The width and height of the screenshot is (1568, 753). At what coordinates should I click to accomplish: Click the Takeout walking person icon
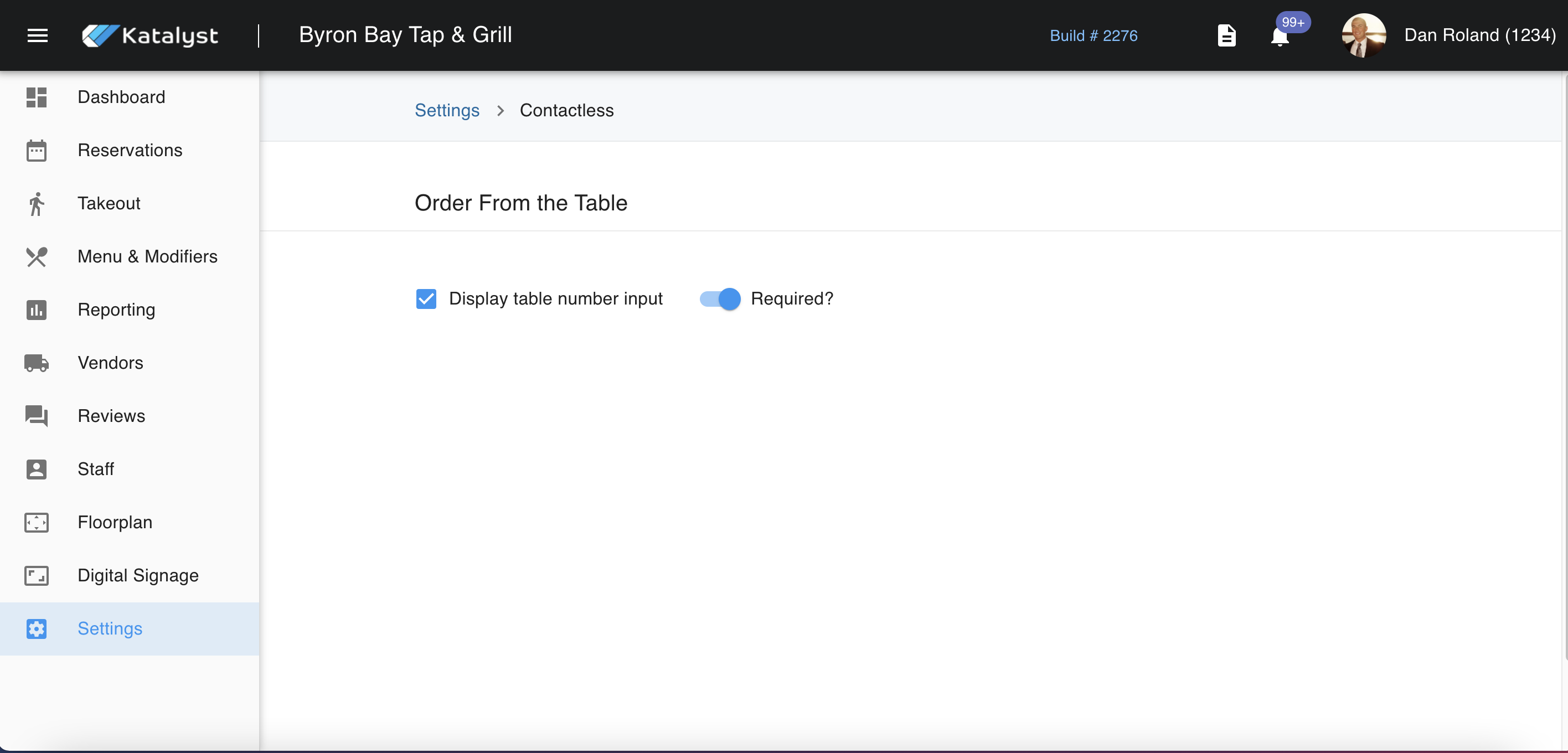pos(37,204)
